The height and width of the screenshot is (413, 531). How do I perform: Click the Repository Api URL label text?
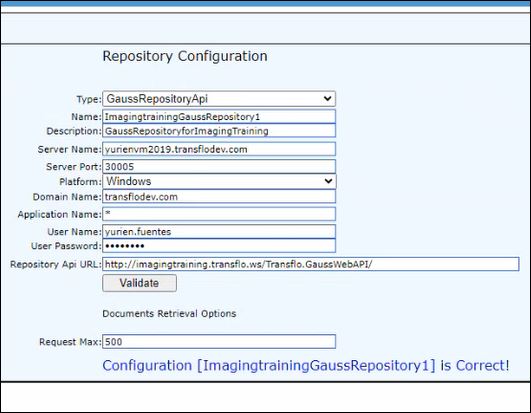point(56,264)
